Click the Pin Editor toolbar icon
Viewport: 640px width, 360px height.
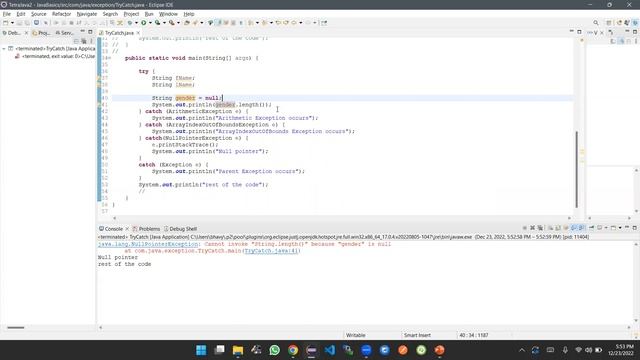324,23
